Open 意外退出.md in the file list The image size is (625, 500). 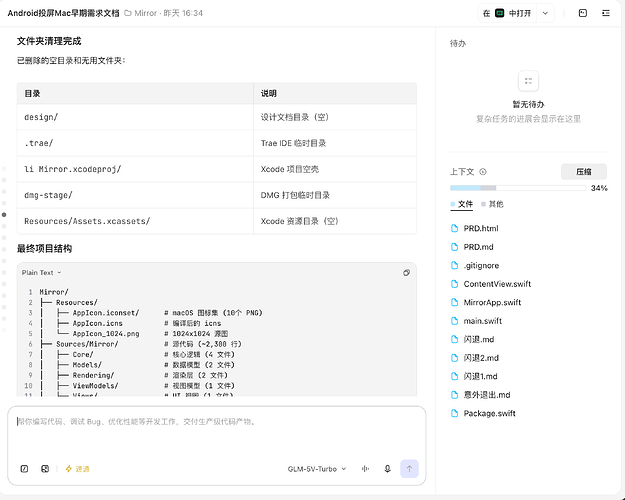point(480,395)
